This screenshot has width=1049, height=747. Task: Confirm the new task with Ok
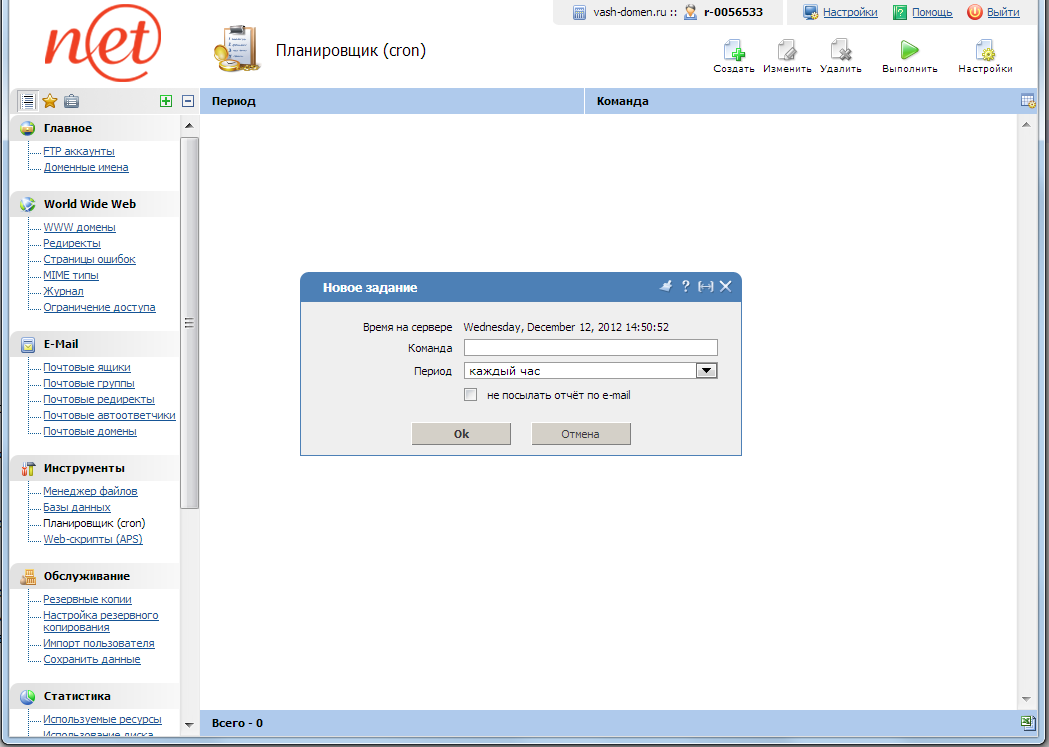pyautogui.click(x=461, y=433)
